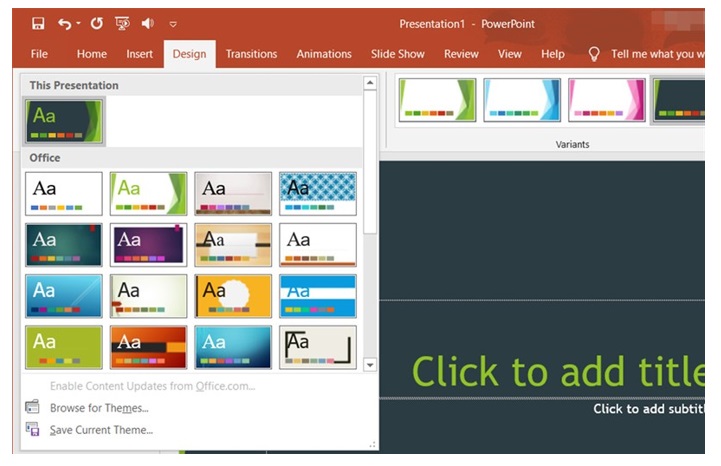Open the Transitions ribbon tab
Screen dimensions: 721x466
[x=253, y=54]
